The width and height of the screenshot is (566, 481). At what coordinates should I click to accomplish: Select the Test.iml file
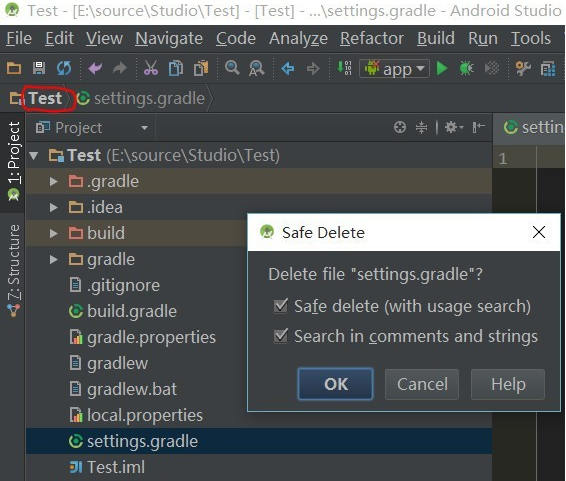[107, 467]
